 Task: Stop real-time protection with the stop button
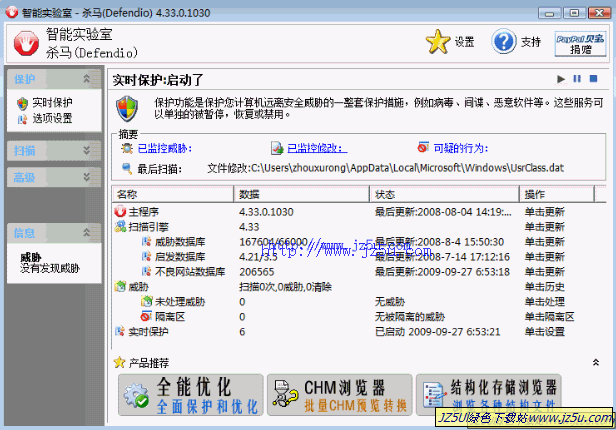[593, 79]
